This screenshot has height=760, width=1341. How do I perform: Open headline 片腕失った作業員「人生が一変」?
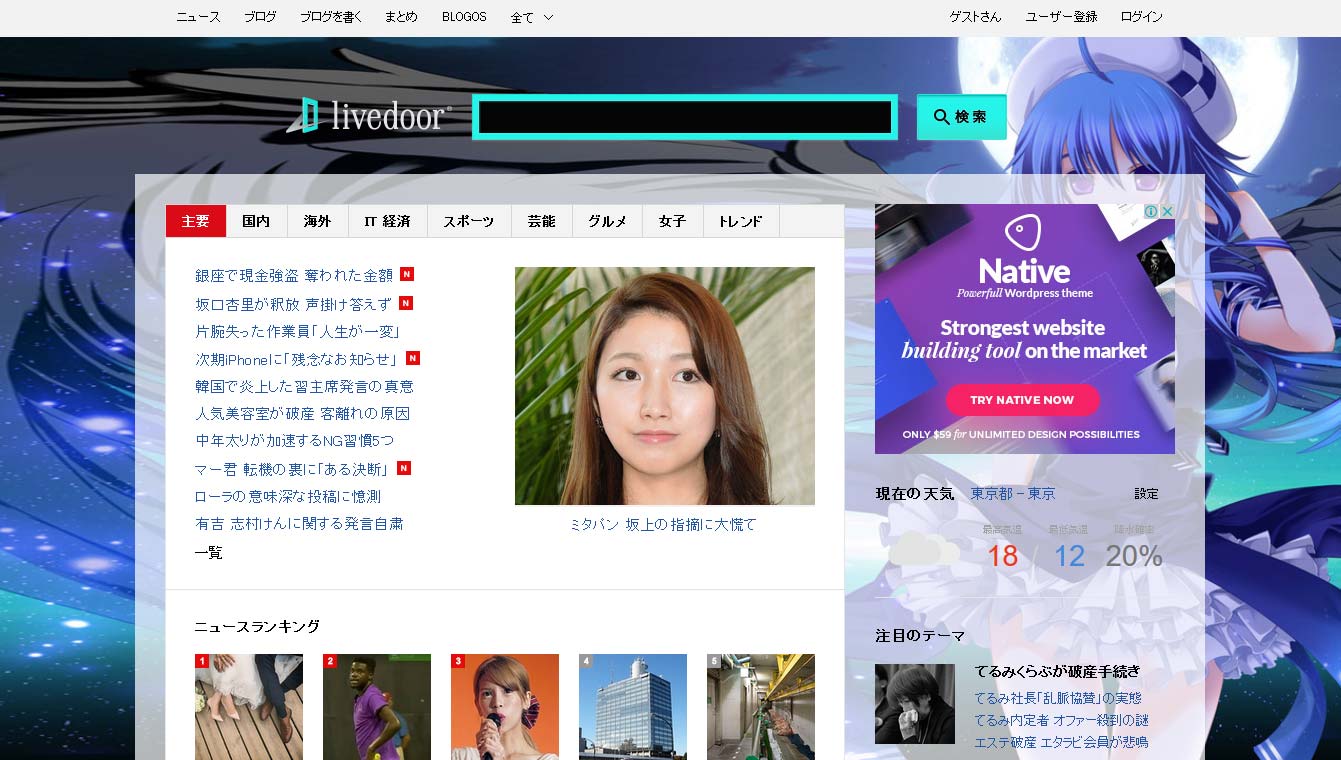(297, 331)
